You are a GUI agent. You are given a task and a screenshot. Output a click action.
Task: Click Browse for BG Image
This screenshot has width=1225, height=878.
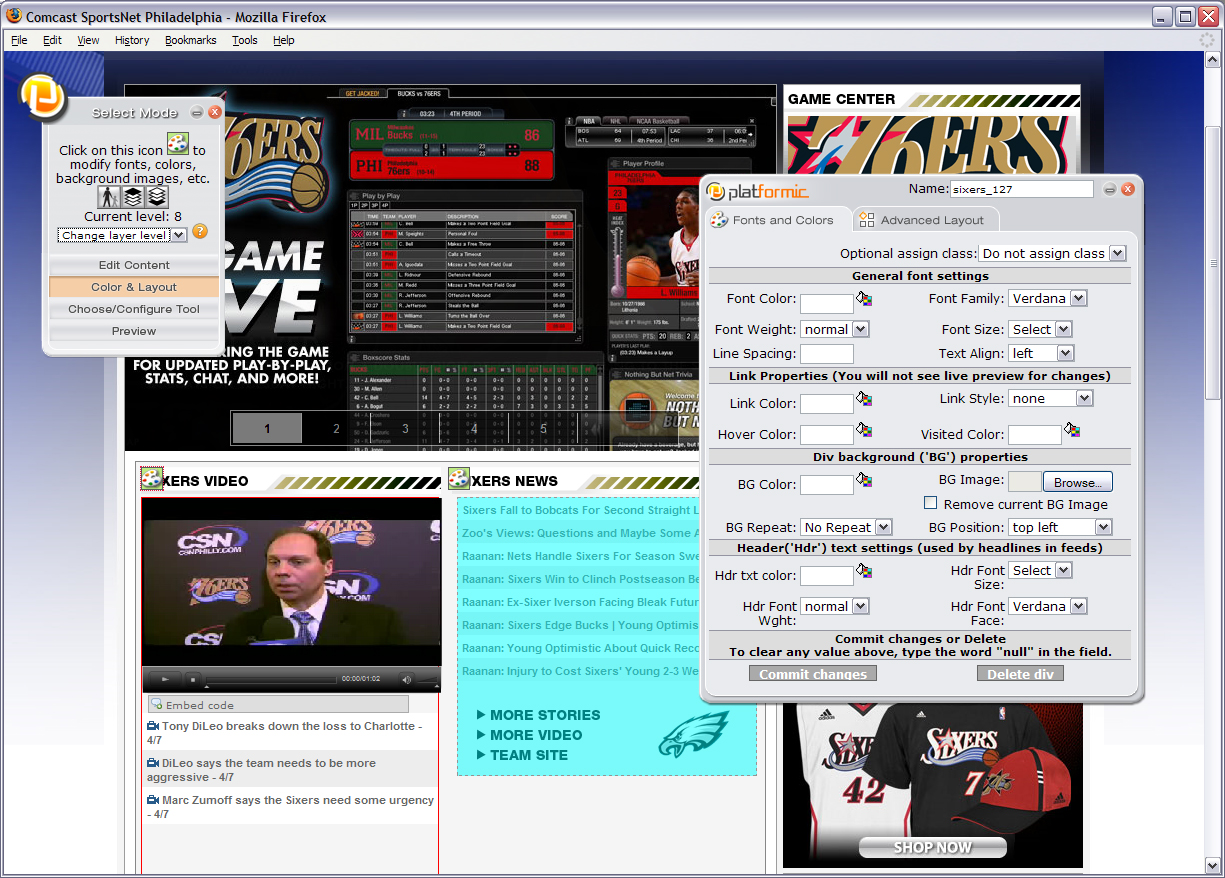1077,482
